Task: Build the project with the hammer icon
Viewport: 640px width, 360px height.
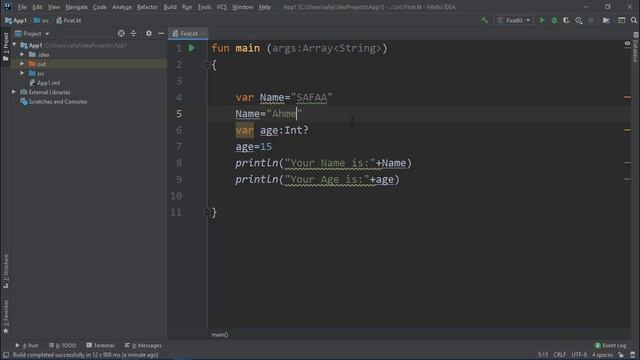Action: (484, 20)
